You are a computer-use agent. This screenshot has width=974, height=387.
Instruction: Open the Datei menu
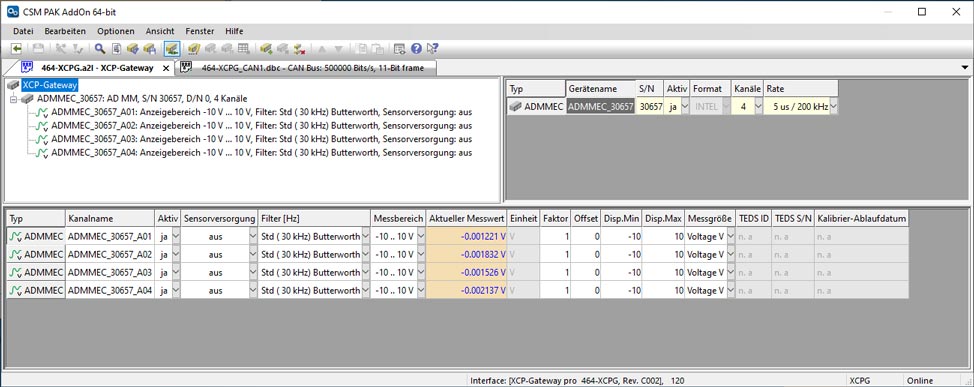pyautogui.click(x=24, y=31)
